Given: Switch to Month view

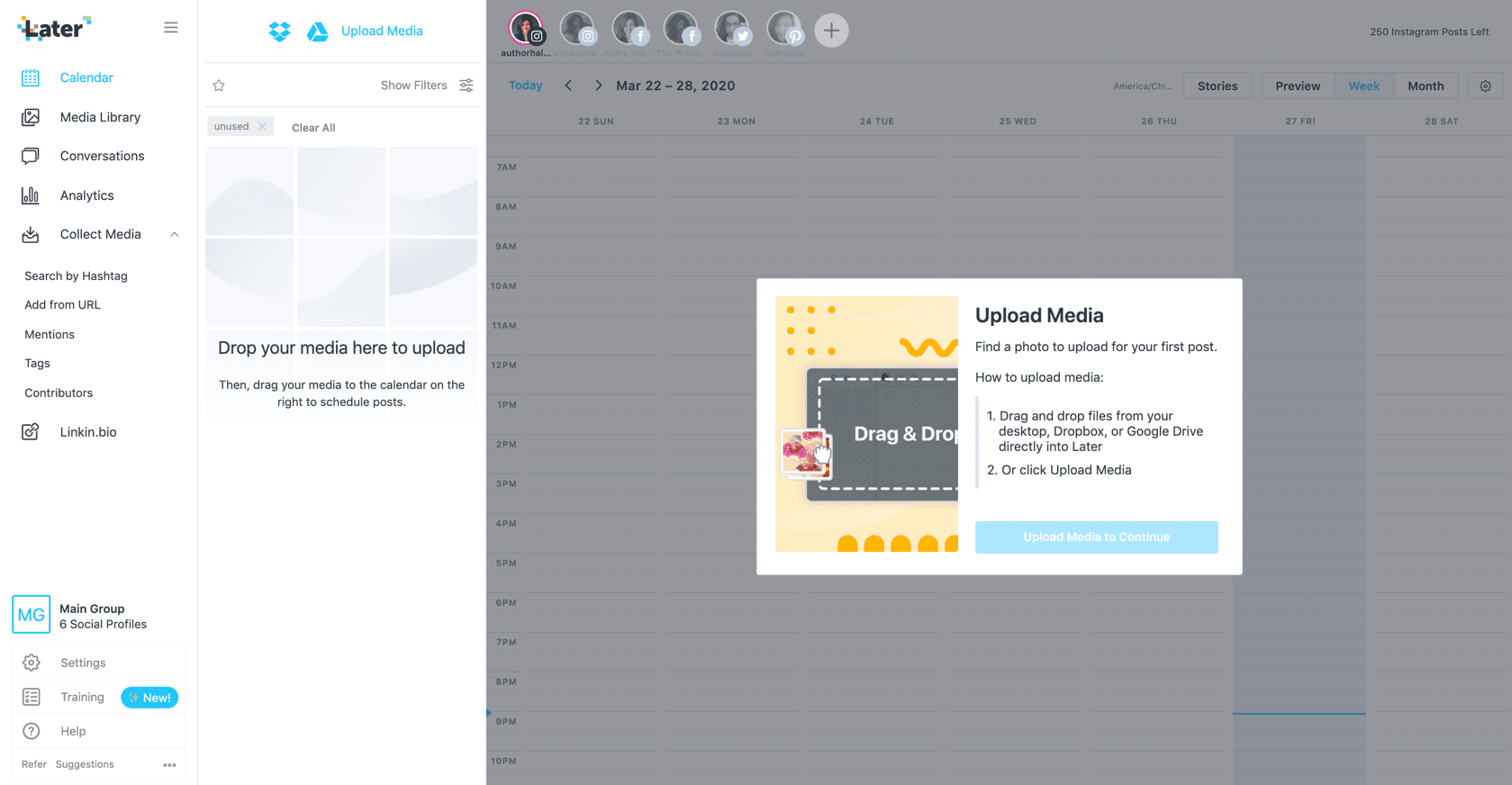Looking at the screenshot, I should (1426, 86).
